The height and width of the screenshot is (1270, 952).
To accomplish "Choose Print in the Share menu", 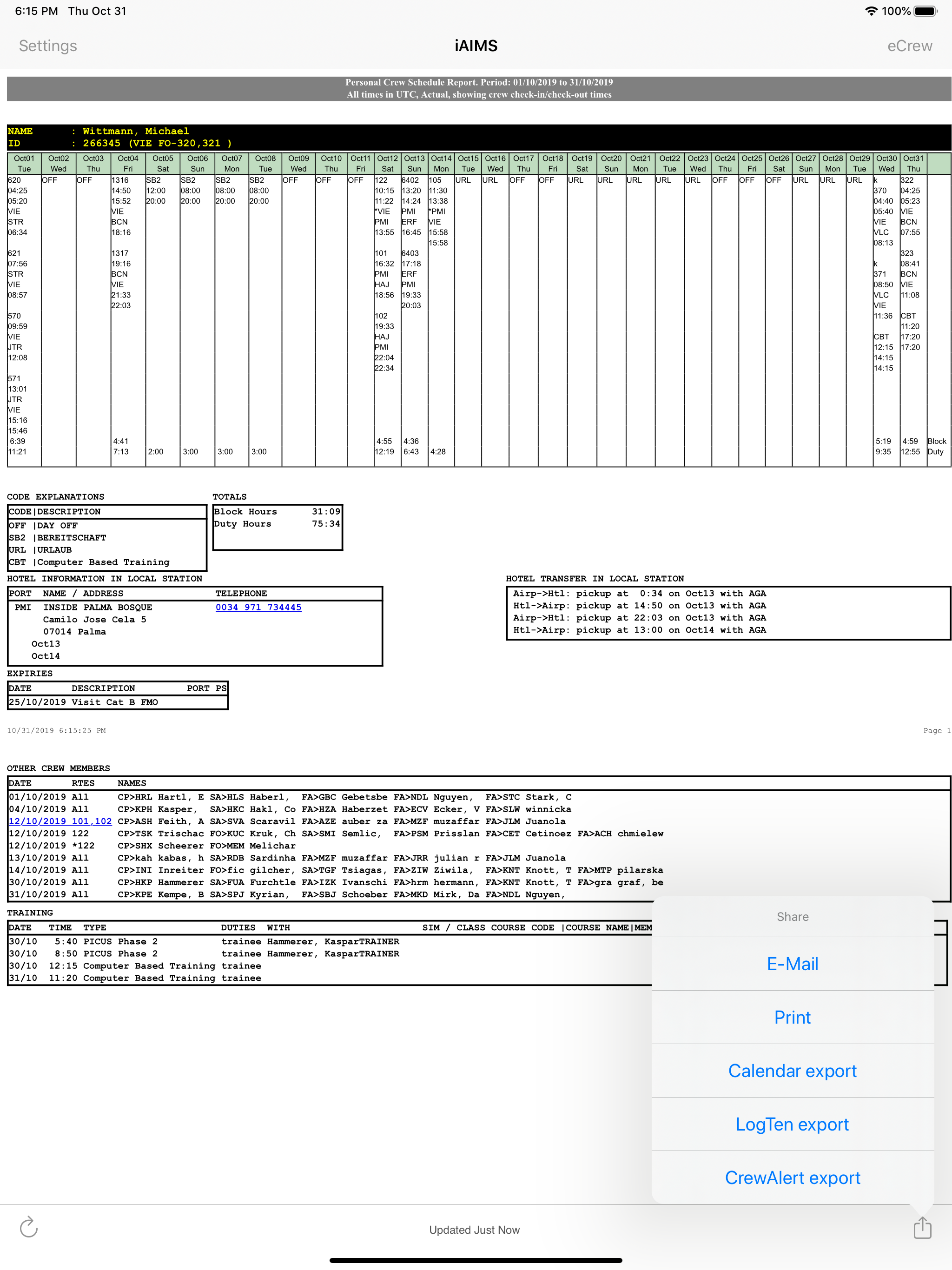I will (x=793, y=1018).
